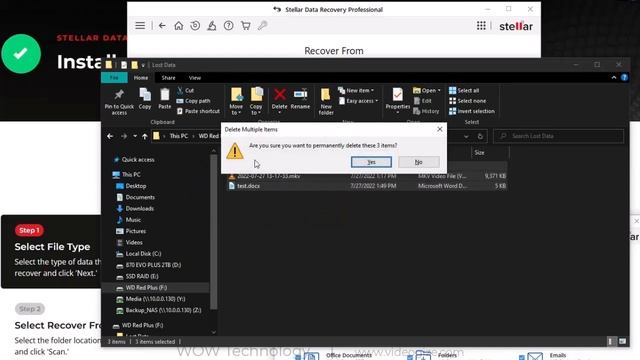Open Copy to dropdown
Viewport: 640px width, 360px height.
click(x=256, y=102)
